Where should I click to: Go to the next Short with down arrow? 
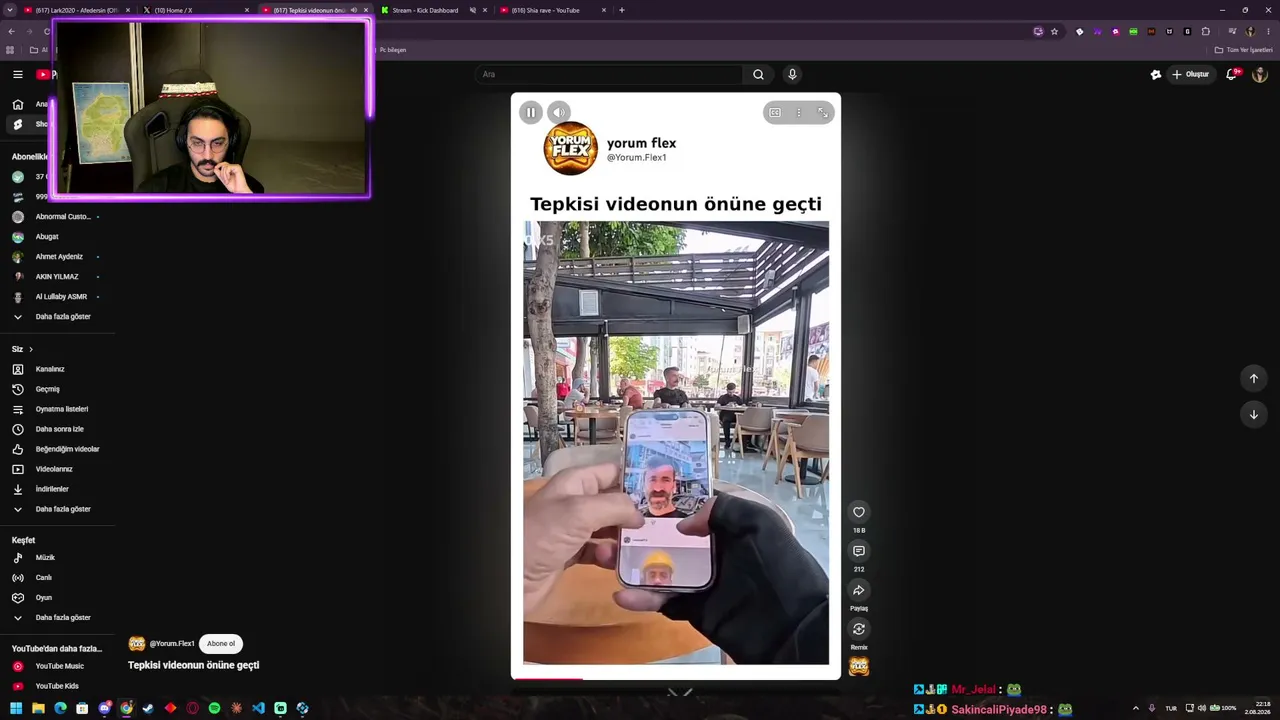click(1254, 414)
